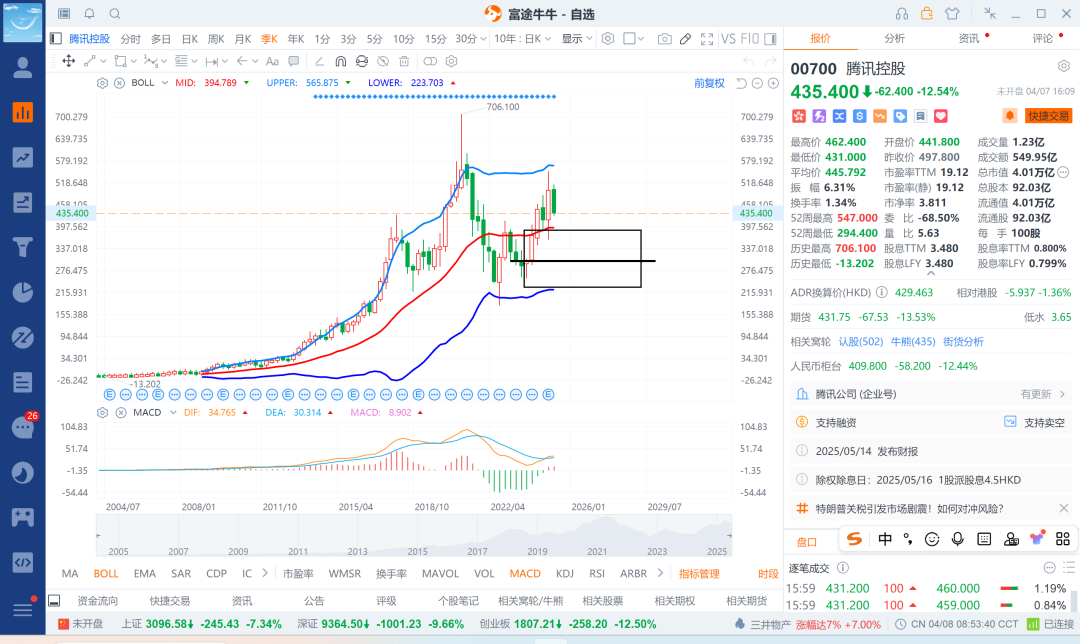
Task: Select the line drawing tool
Action: [90, 61]
